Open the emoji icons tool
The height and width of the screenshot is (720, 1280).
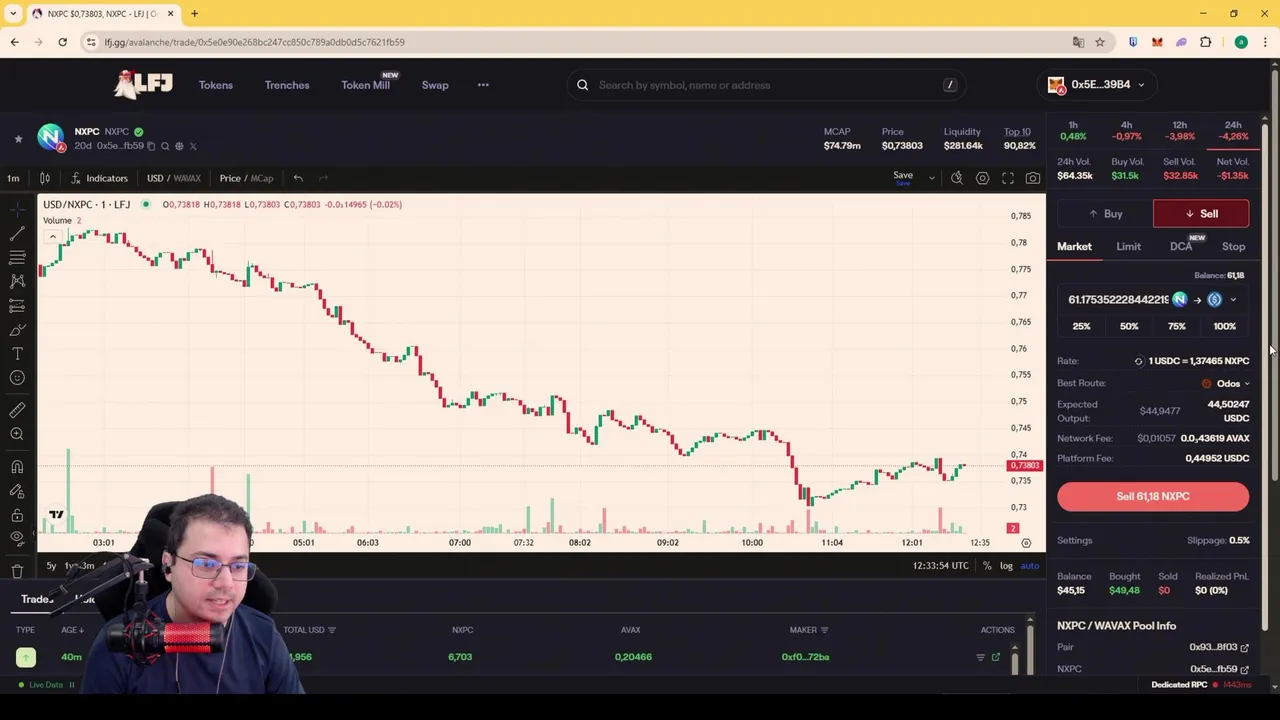[x=17, y=378]
